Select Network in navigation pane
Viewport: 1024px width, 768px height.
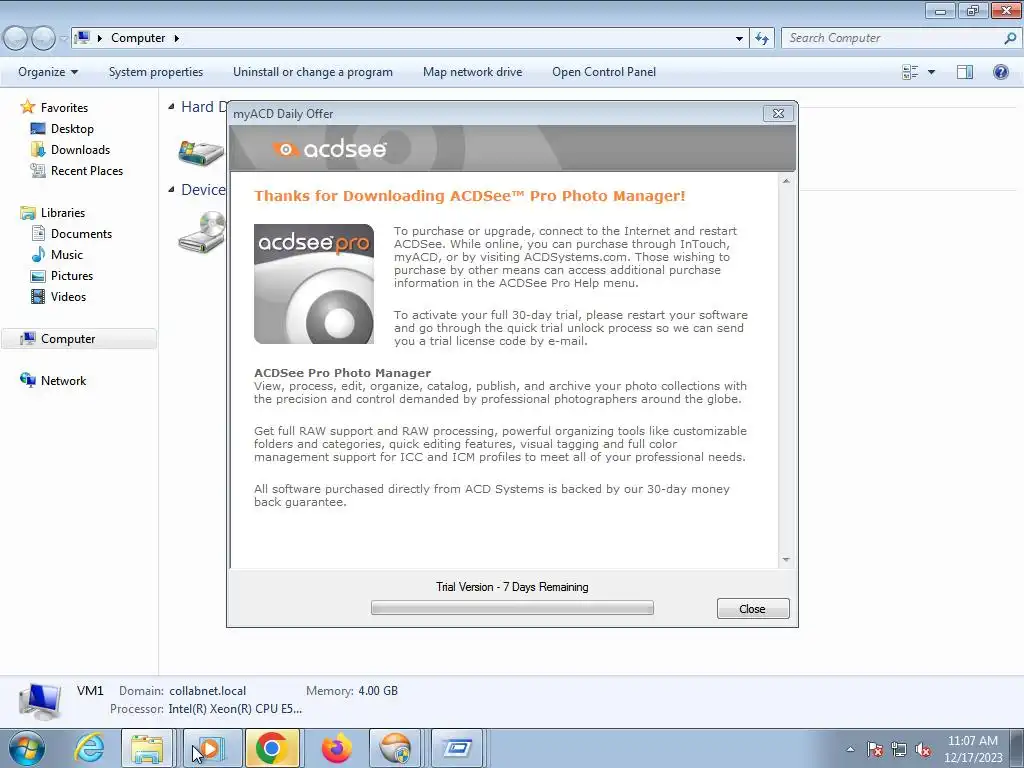63,380
